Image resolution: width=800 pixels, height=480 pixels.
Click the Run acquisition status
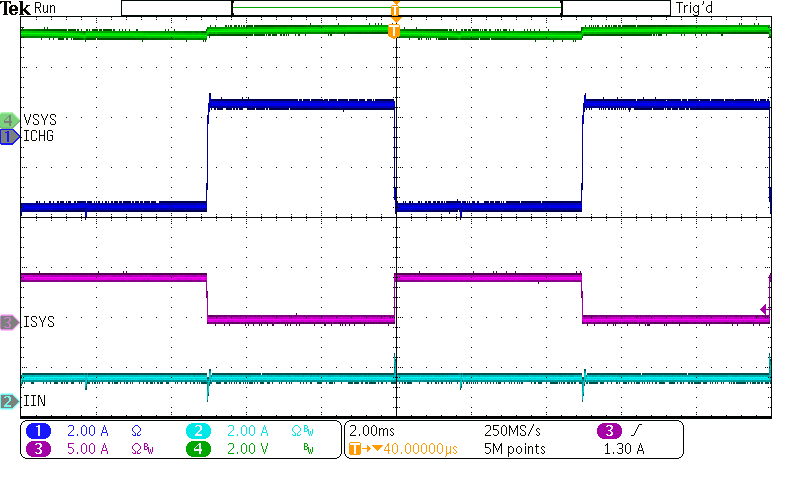coord(46,8)
